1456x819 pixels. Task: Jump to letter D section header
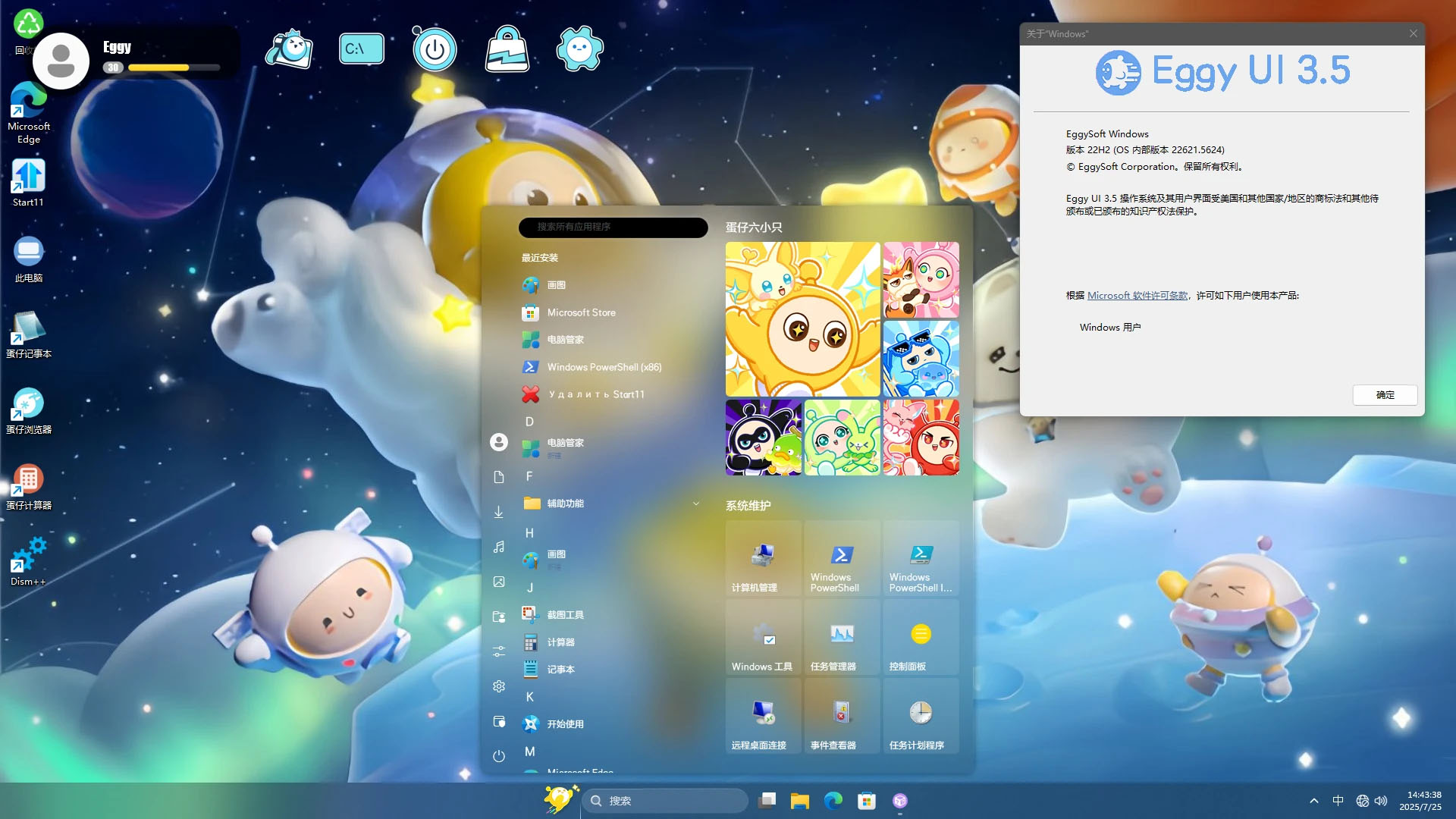click(x=529, y=422)
